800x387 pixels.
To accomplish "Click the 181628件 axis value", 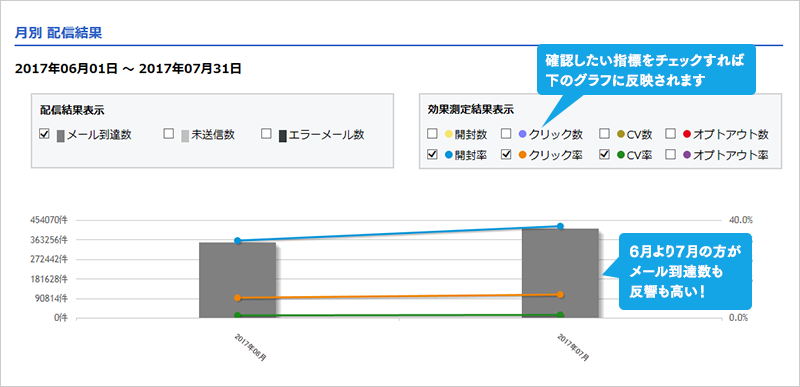I will coord(49,279).
